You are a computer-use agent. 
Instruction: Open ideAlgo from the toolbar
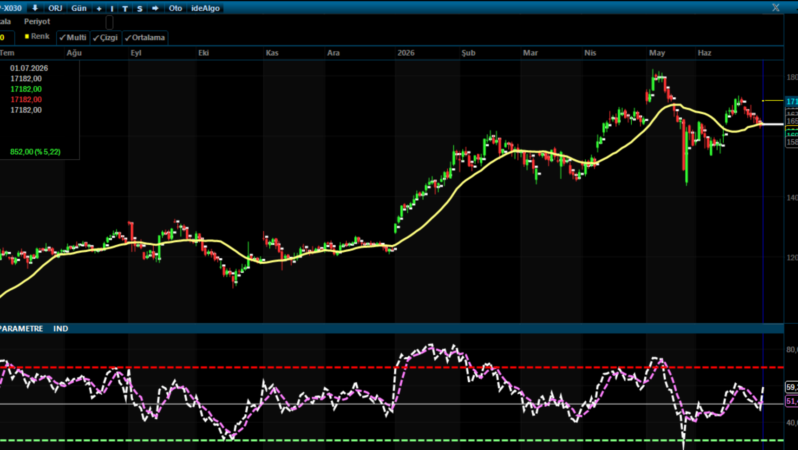point(205,9)
